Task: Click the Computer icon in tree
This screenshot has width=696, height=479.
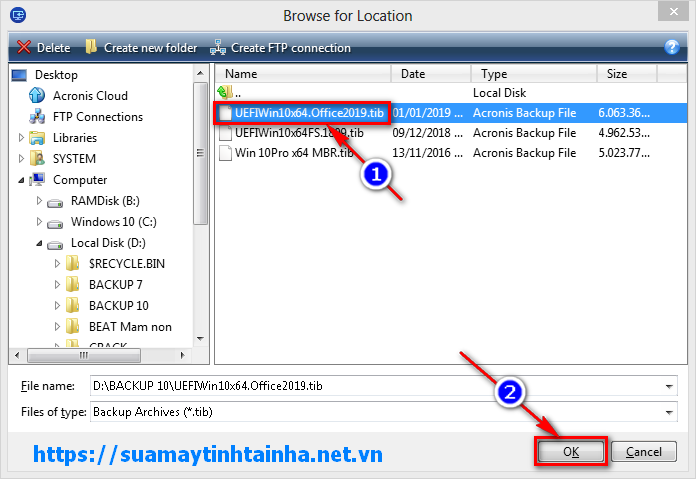Action: (37, 179)
